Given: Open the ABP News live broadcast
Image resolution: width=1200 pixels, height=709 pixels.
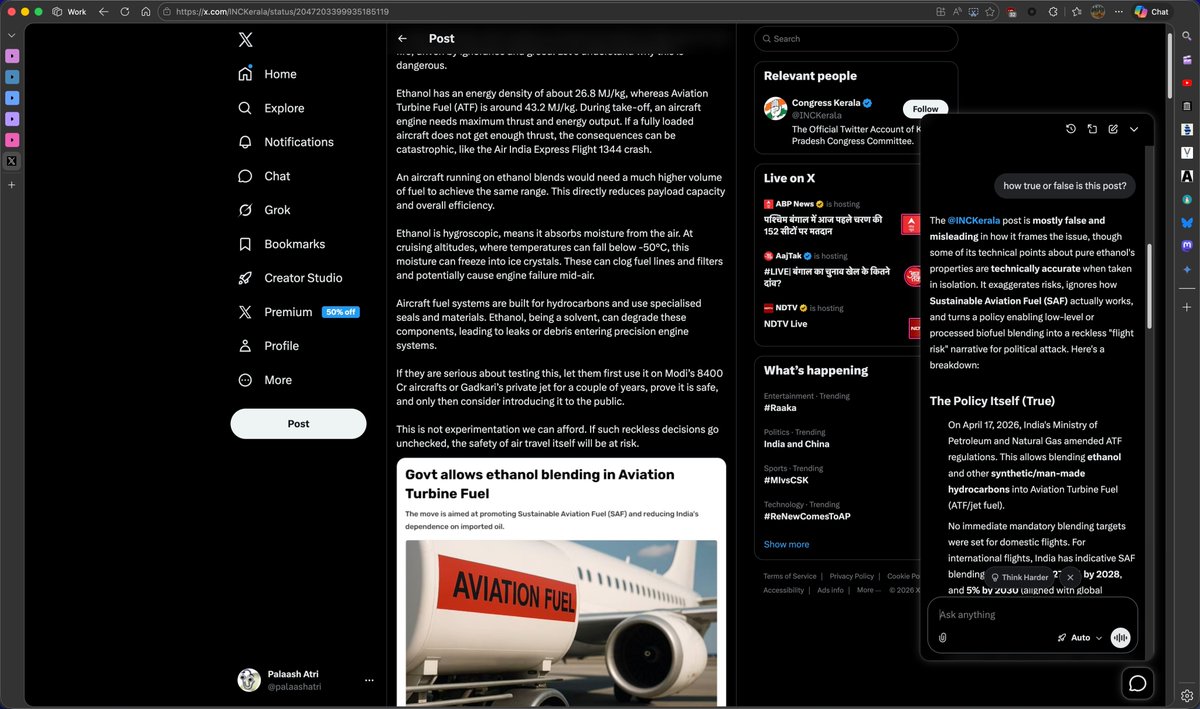Looking at the screenshot, I should [841, 218].
